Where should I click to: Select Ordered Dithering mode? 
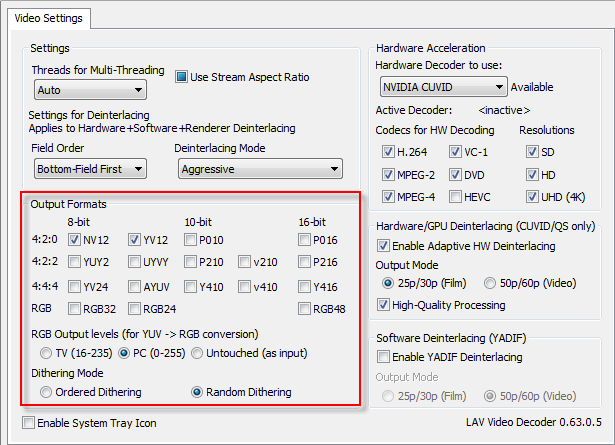[x=46, y=392]
